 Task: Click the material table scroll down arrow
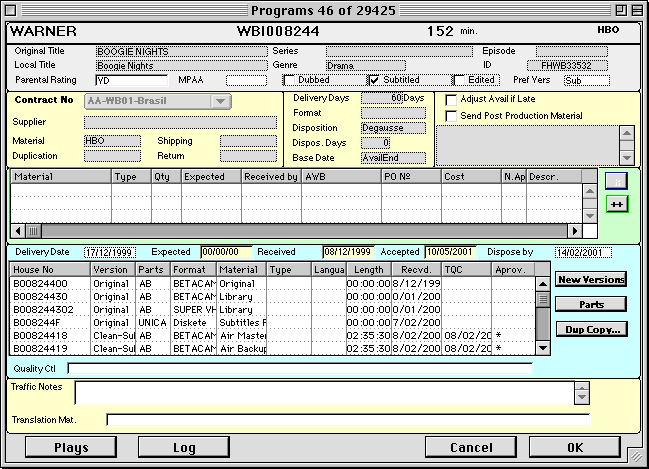click(590, 216)
